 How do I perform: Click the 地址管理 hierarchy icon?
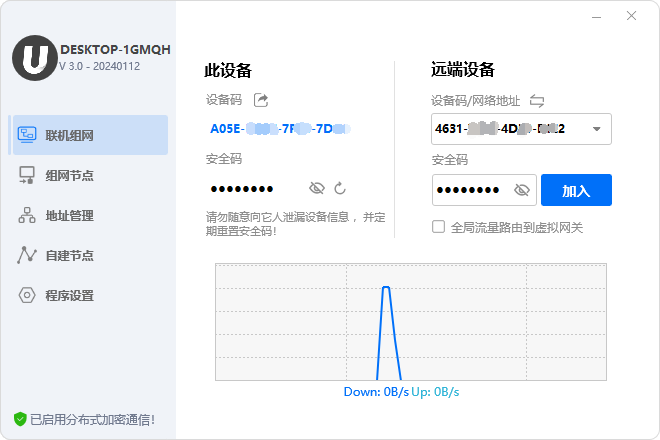click(27, 215)
